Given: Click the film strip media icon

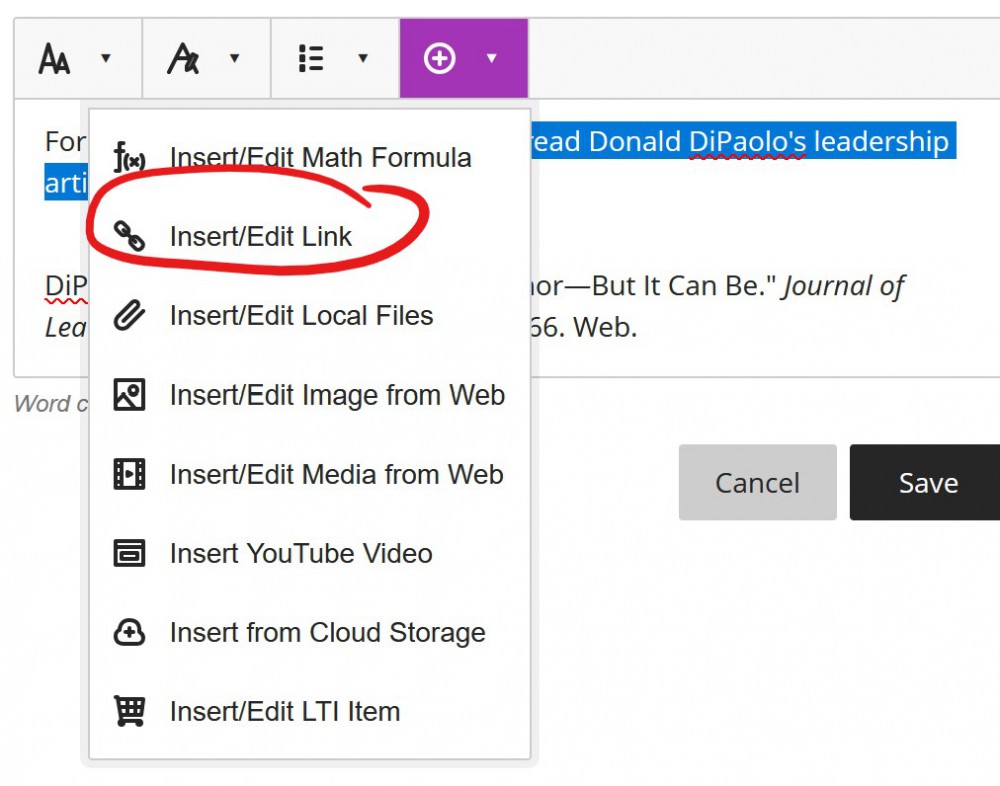Looking at the screenshot, I should (129, 474).
